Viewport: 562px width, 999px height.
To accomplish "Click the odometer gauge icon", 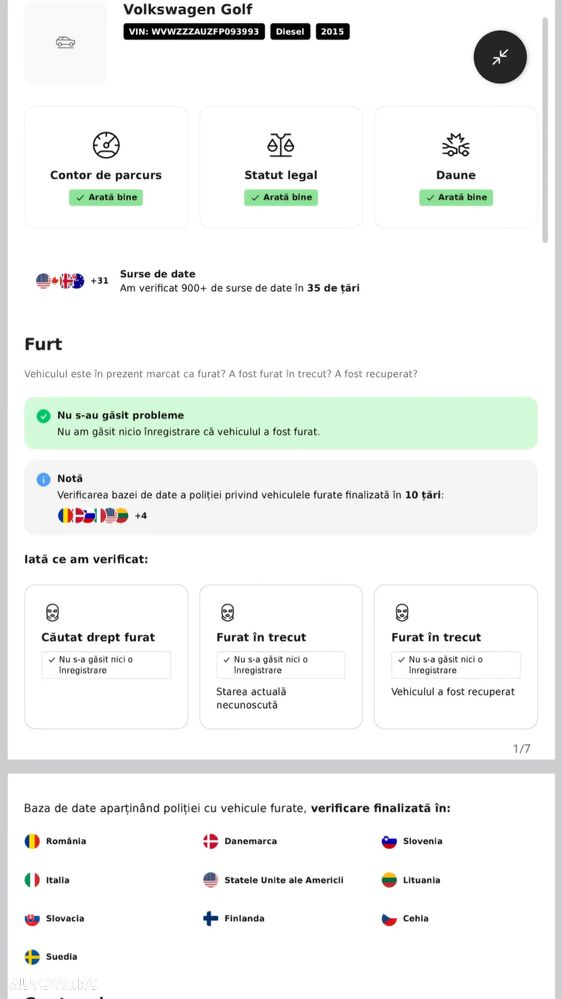I will [x=106, y=145].
